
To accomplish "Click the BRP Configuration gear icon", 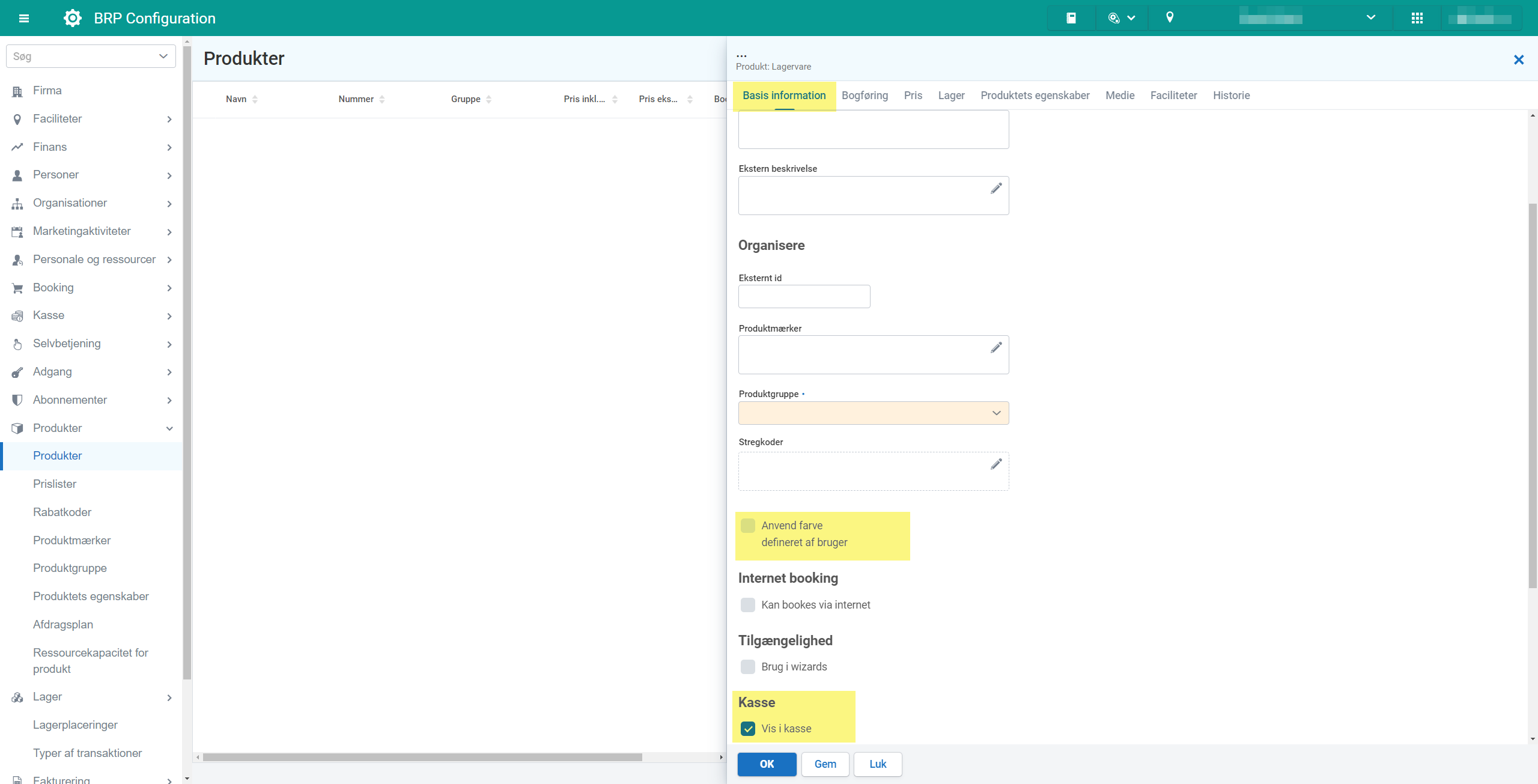I will click(73, 18).
